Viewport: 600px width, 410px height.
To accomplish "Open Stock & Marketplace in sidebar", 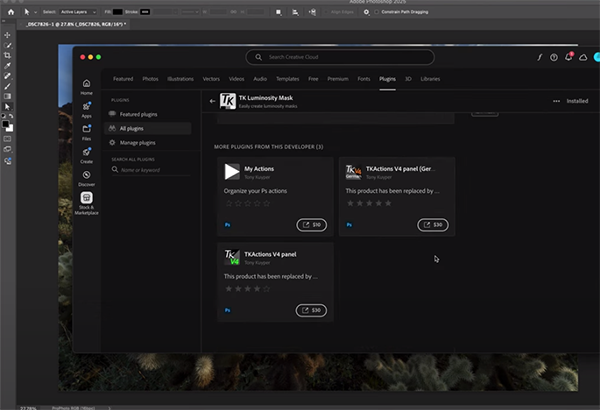I will pyautogui.click(x=86, y=203).
